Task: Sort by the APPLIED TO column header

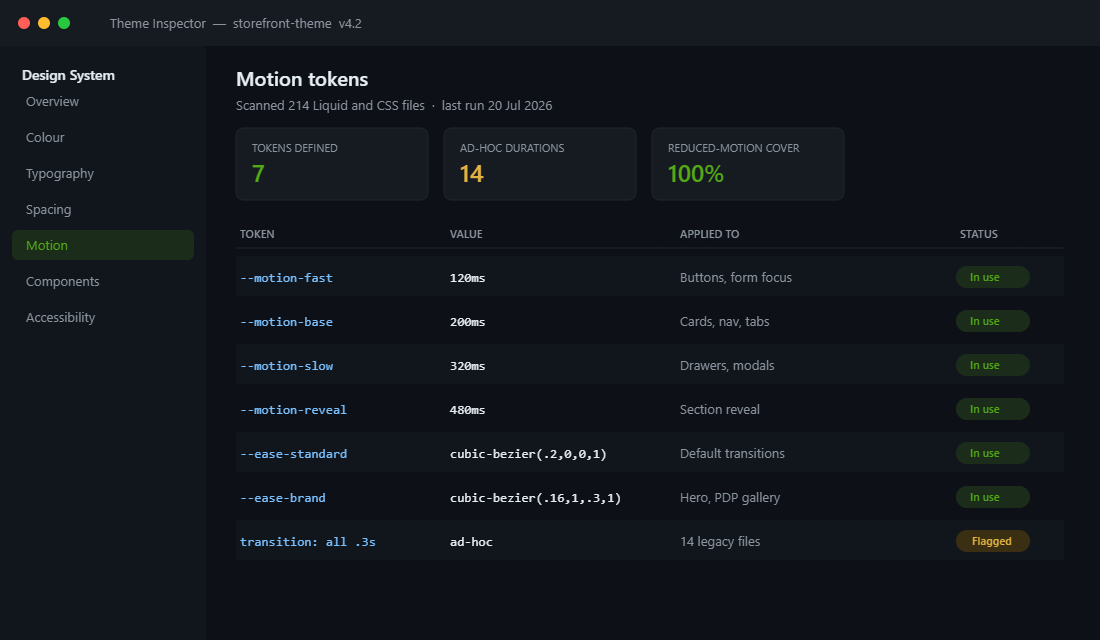Action: pyautogui.click(x=709, y=234)
